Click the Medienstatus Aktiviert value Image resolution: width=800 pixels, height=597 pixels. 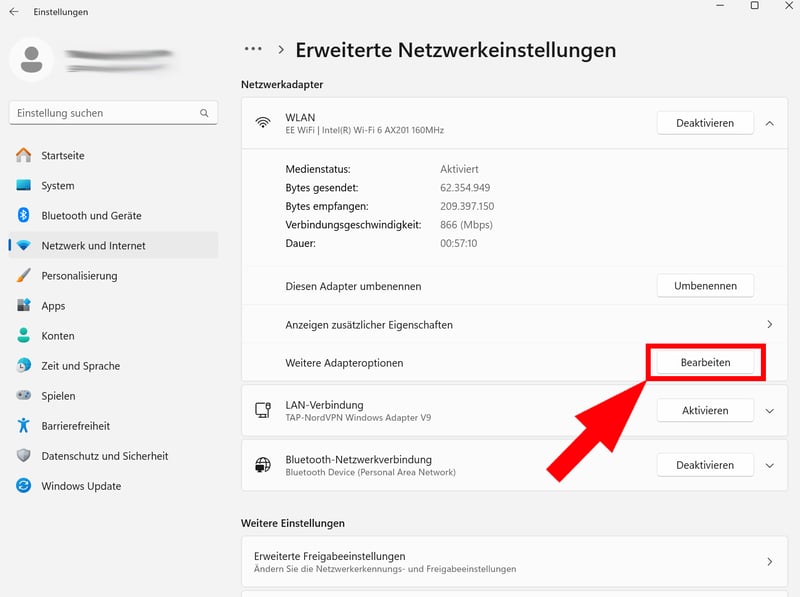point(459,169)
